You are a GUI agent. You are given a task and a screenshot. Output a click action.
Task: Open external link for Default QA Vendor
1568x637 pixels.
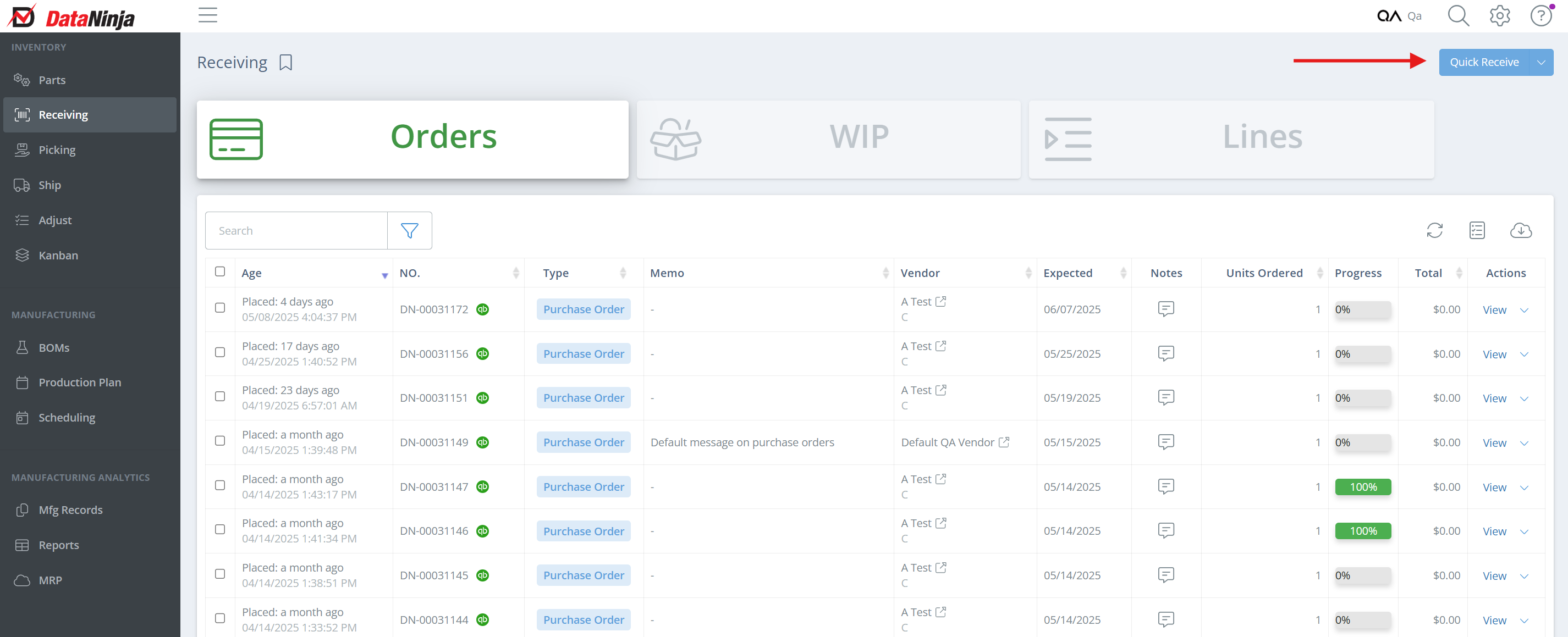pyautogui.click(x=1004, y=442)
